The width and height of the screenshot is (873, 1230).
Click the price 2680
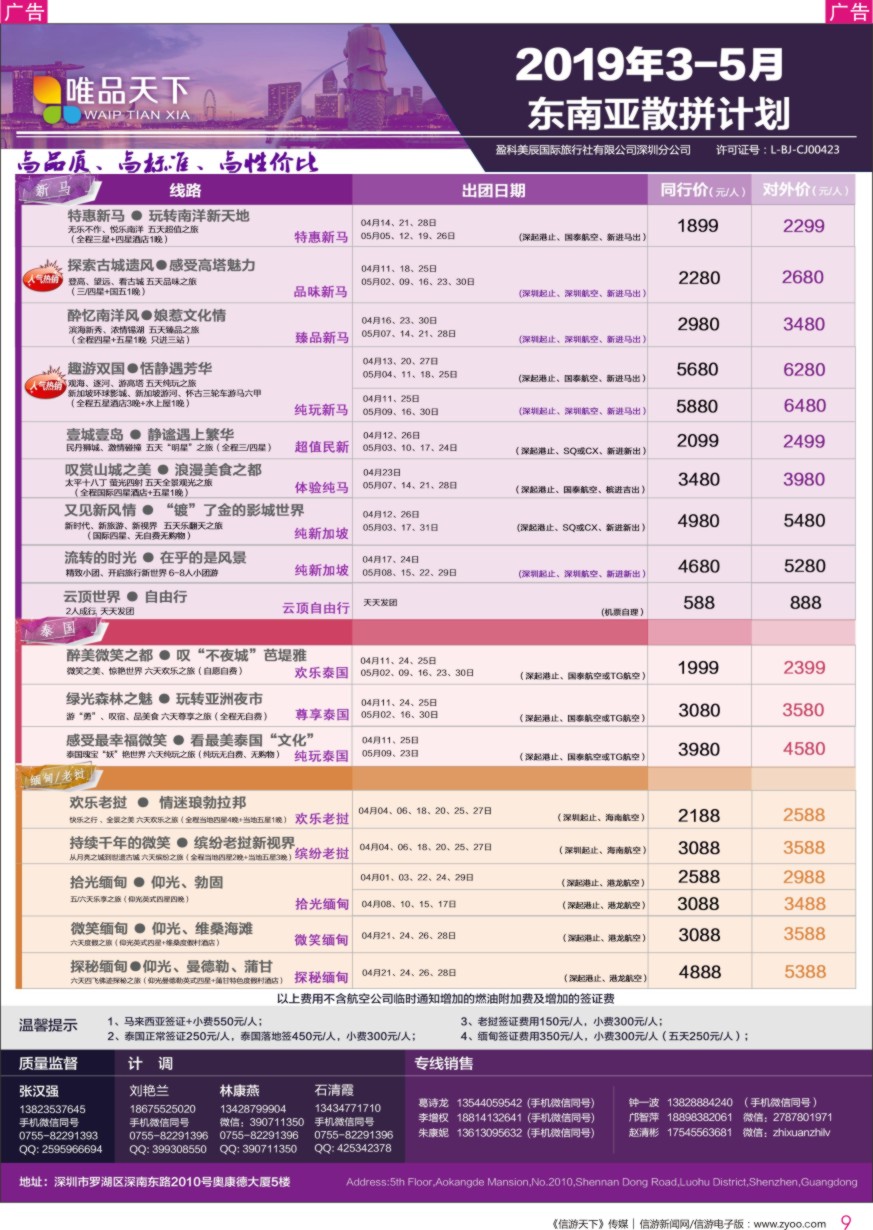click(804, 277)
